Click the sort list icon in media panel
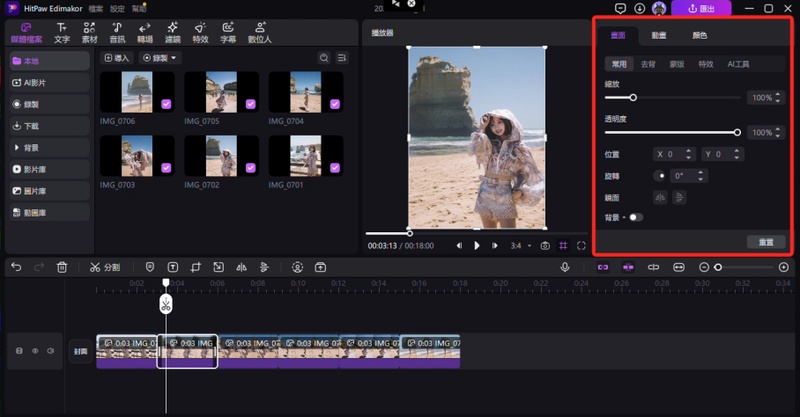This screenshot has height=417, width=800. (x=342, y=58)
